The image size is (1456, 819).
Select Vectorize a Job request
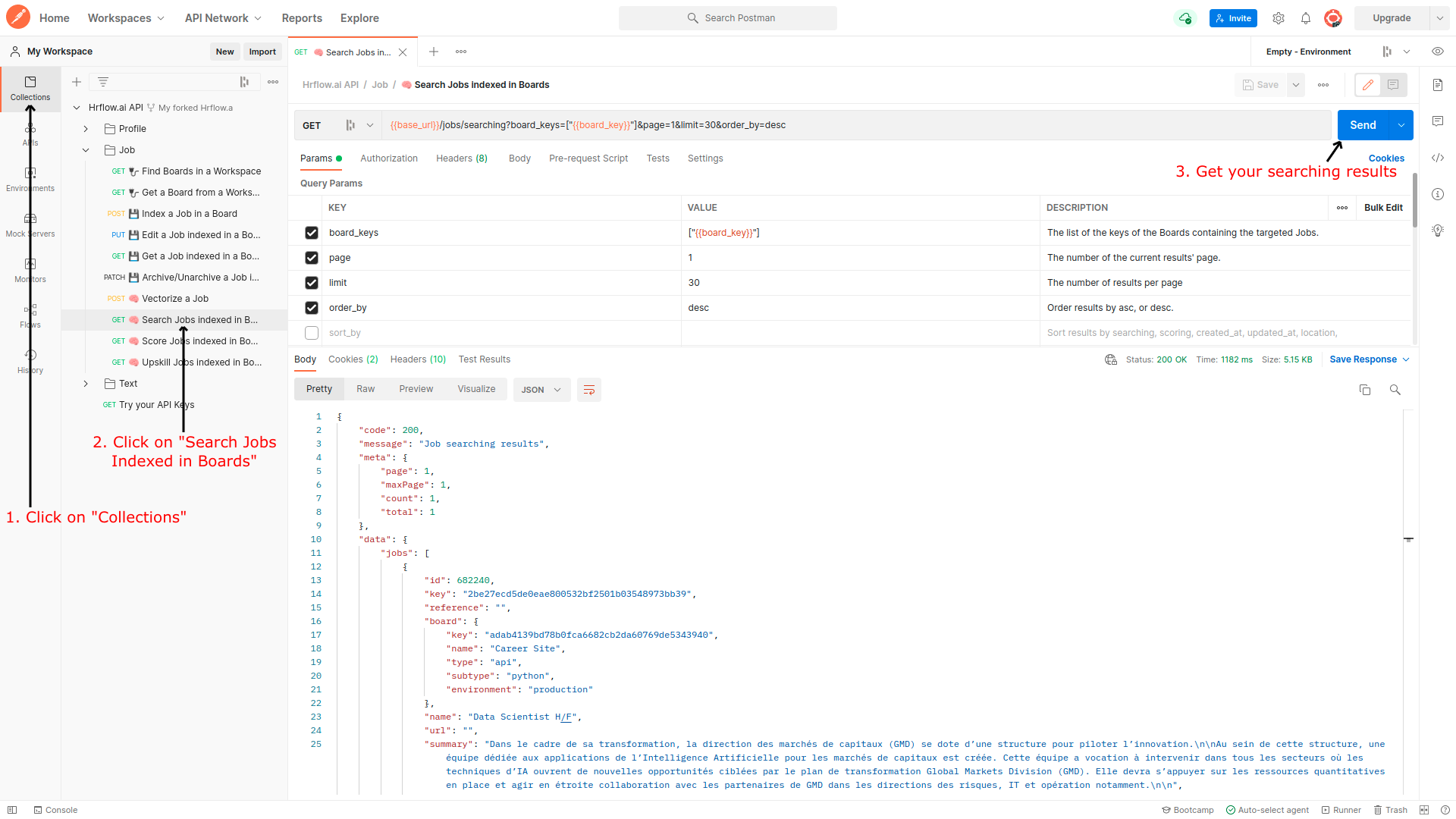coord(175,299)
